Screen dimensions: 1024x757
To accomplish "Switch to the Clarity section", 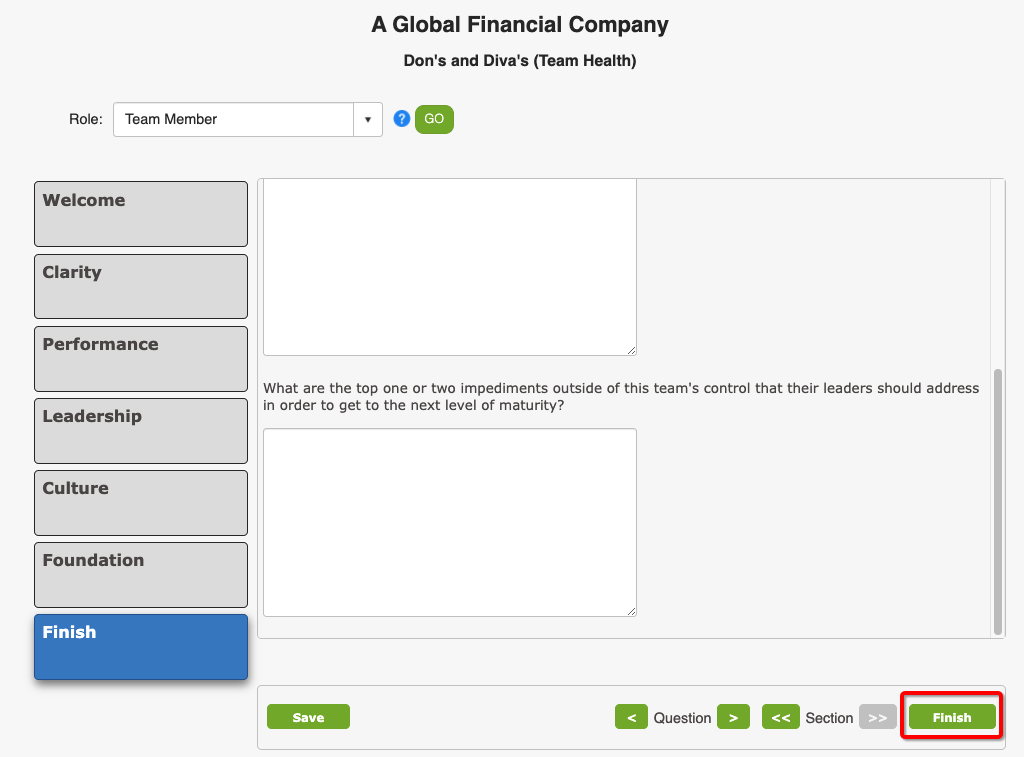I will (x=141, y=286).
